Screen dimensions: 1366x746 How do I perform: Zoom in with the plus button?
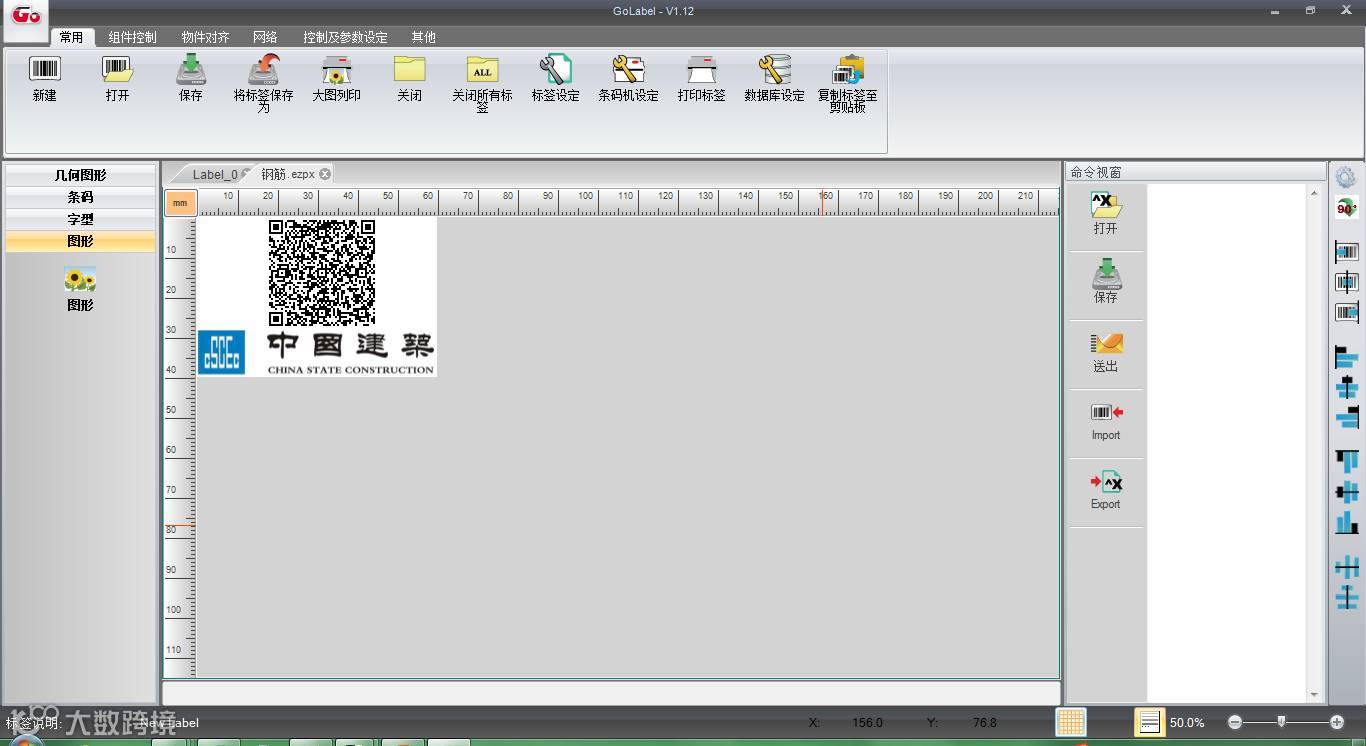pyautogui.click(x=1337, y=722)
